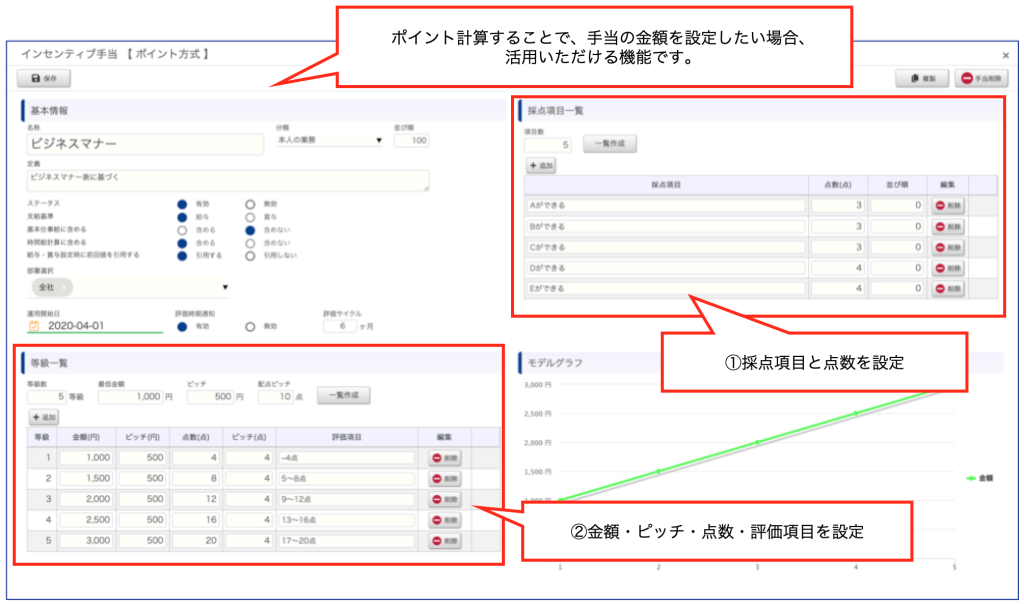Select 賞与 for 支給基準
The height and width of the screenshot is (604, 1024).
click(251, 216)
